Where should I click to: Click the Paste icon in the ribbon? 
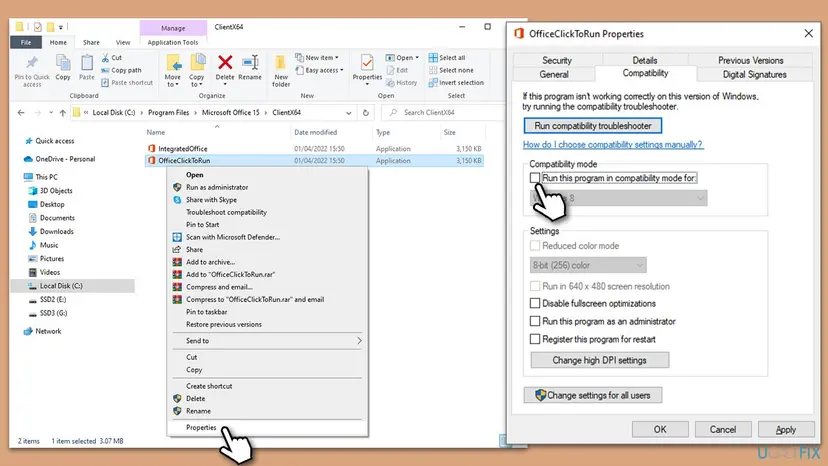[x=87, y=64]
